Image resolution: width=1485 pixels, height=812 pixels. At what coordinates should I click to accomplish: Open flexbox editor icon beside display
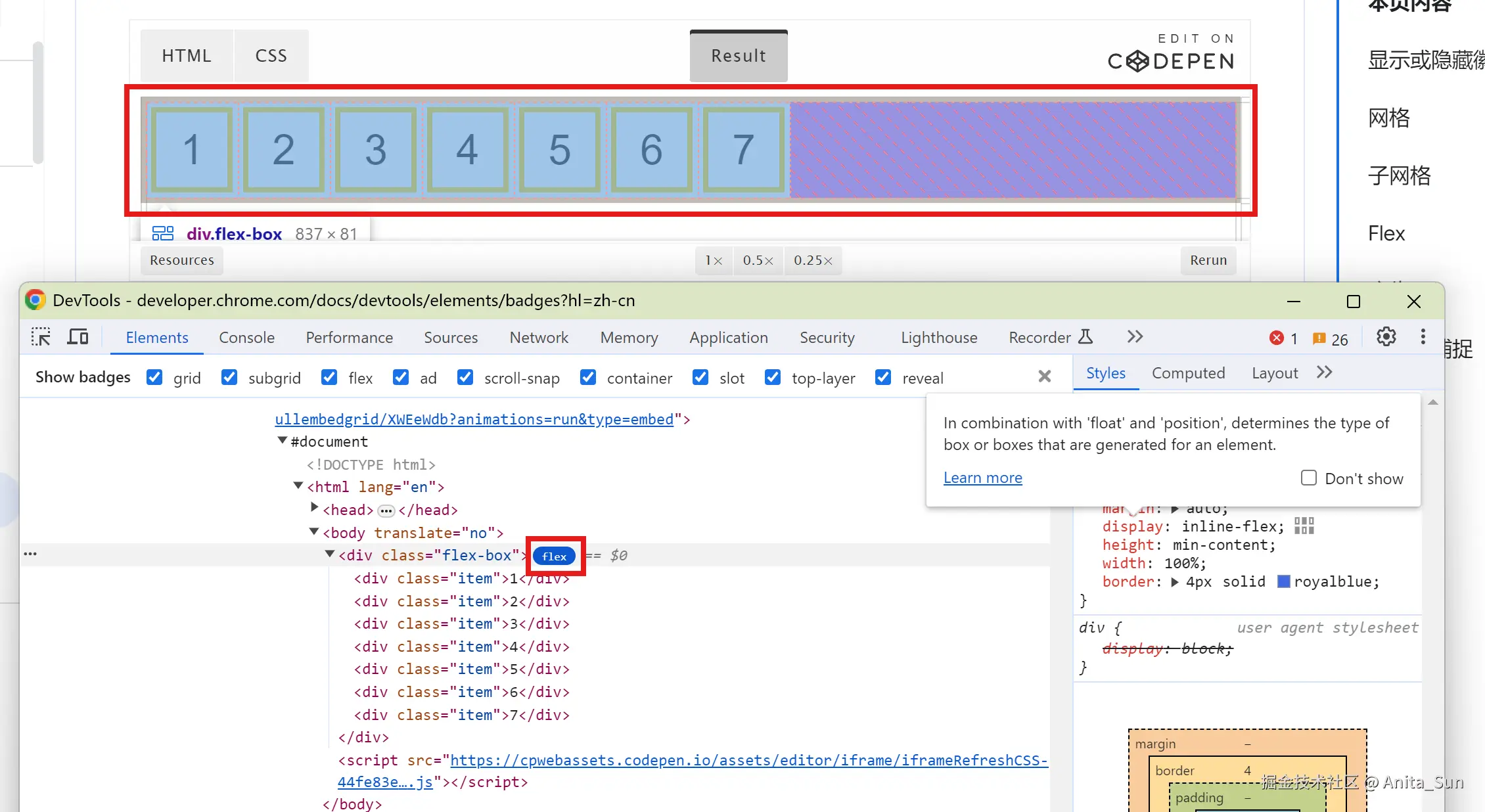click(x=1304, y=526)
